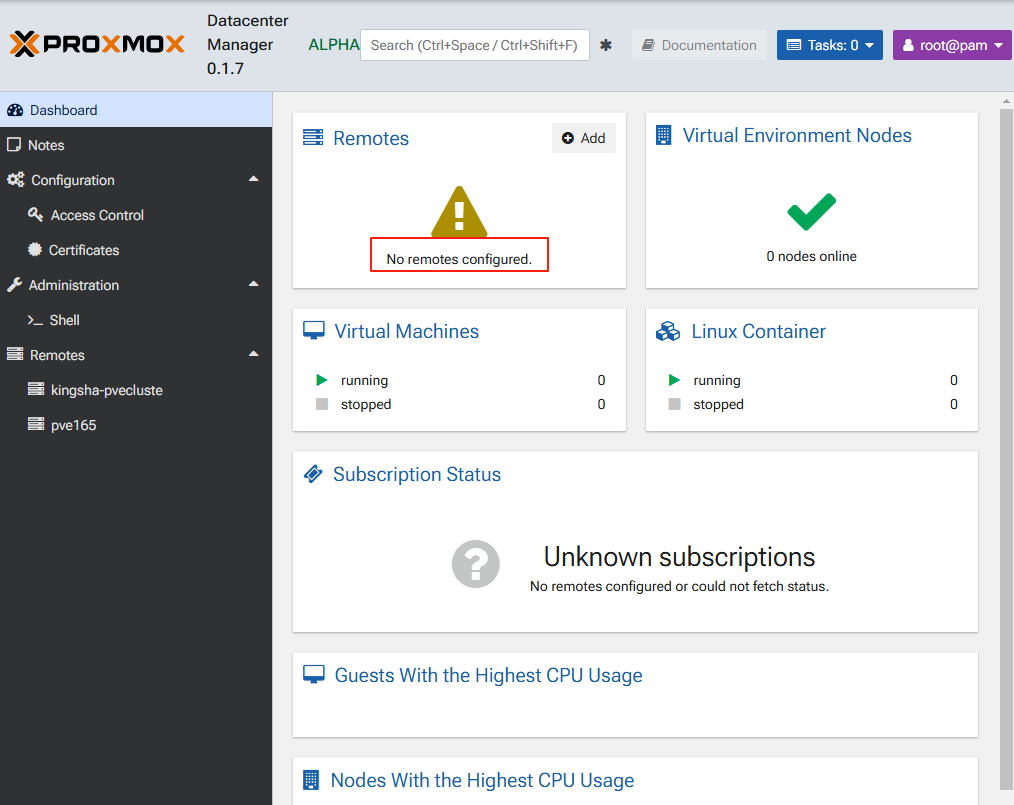This screenshot has width=1014, height=805.
Task: Select Access Control under Configuration
Action: coord(136,215)
